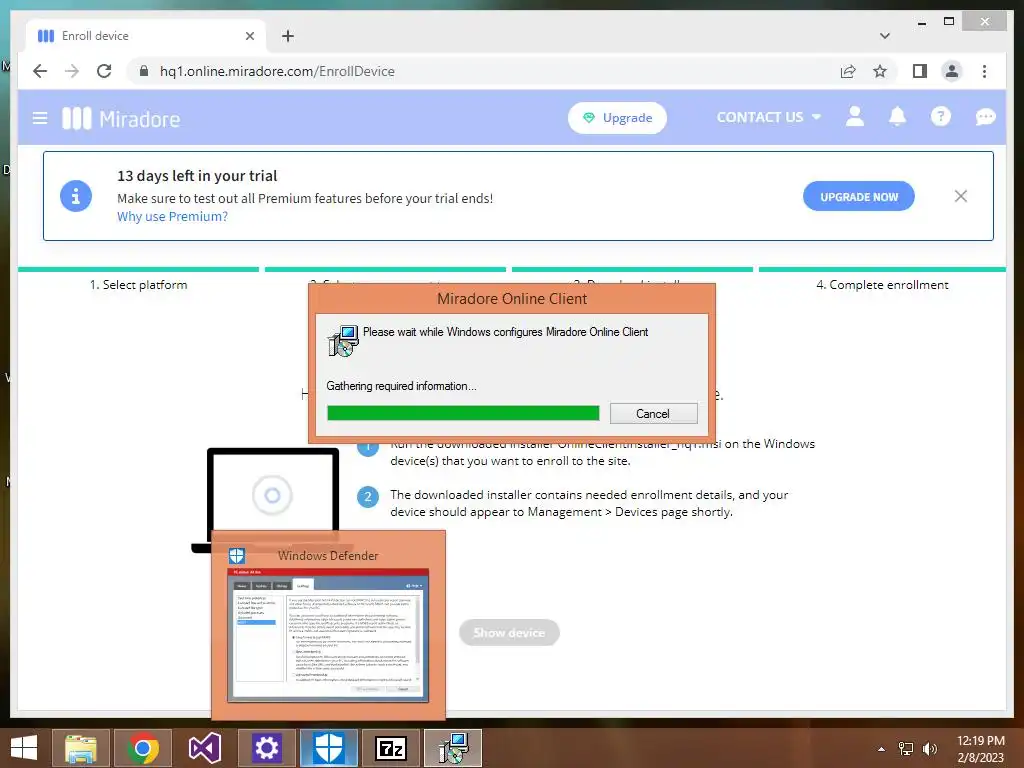Click the address bar URL
1024x768 pixels.
pos(277,71)
